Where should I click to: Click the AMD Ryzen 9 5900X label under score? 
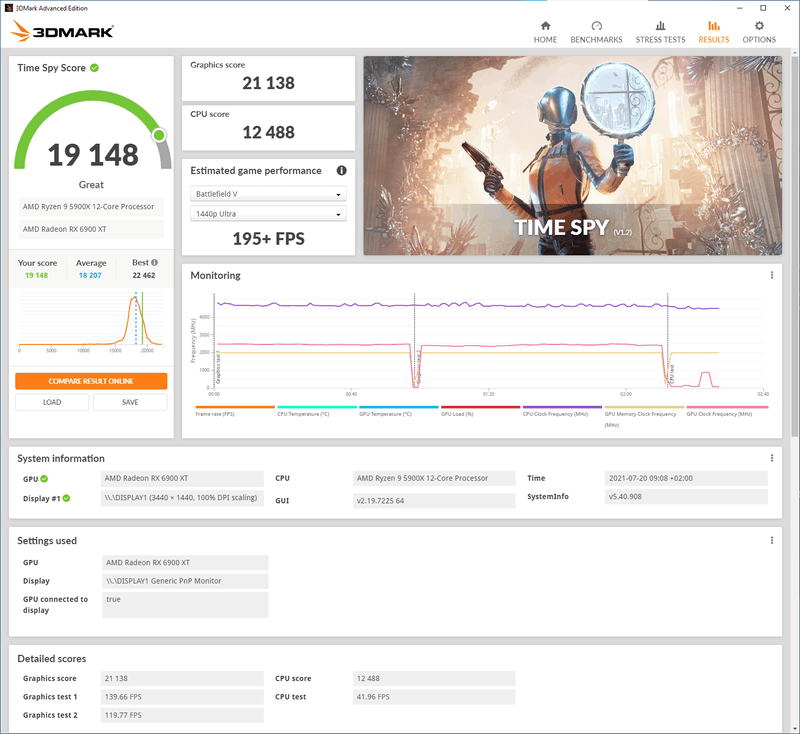coord(91,207)
